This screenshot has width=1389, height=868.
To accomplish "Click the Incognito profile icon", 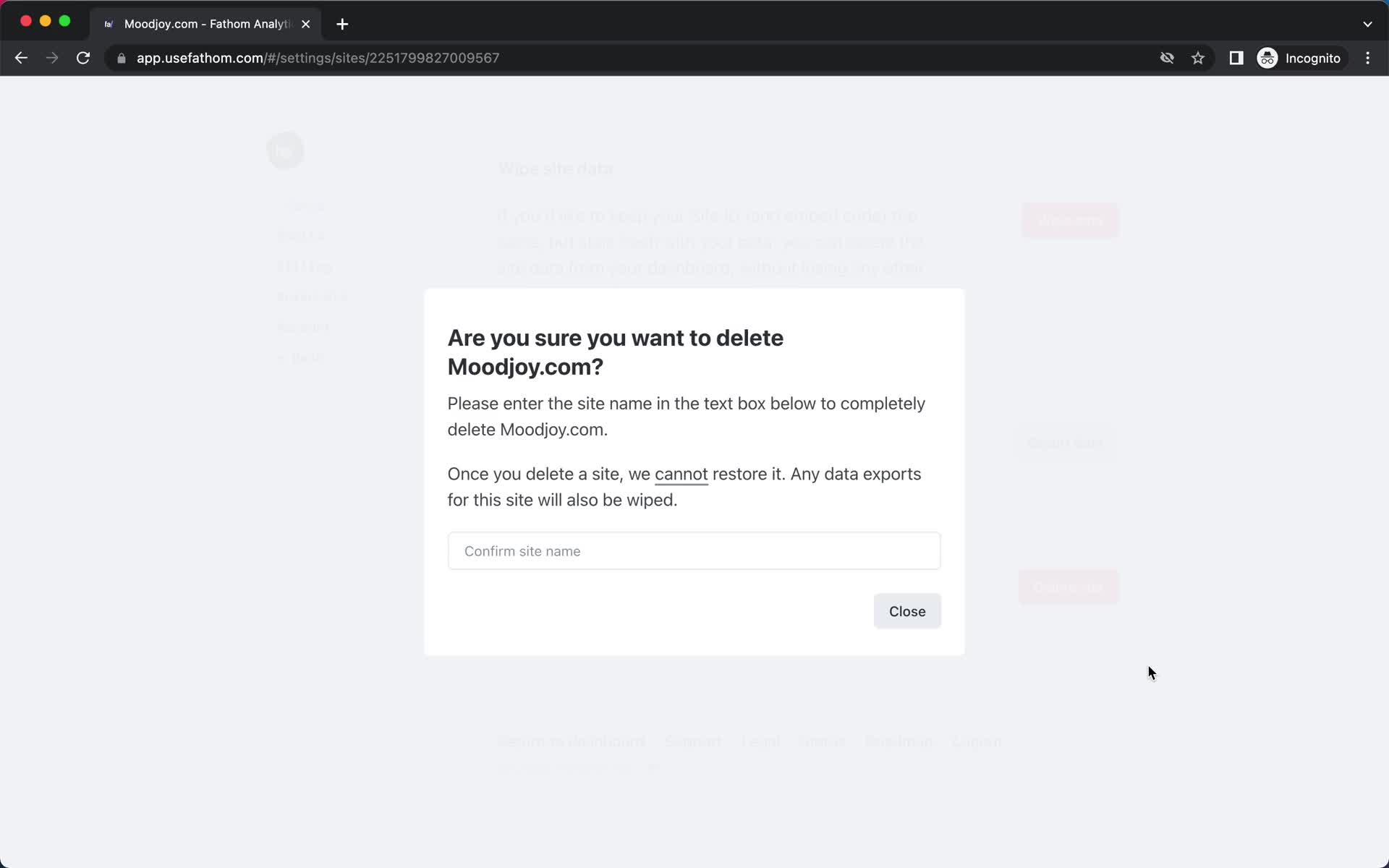I will (1268, 58).
